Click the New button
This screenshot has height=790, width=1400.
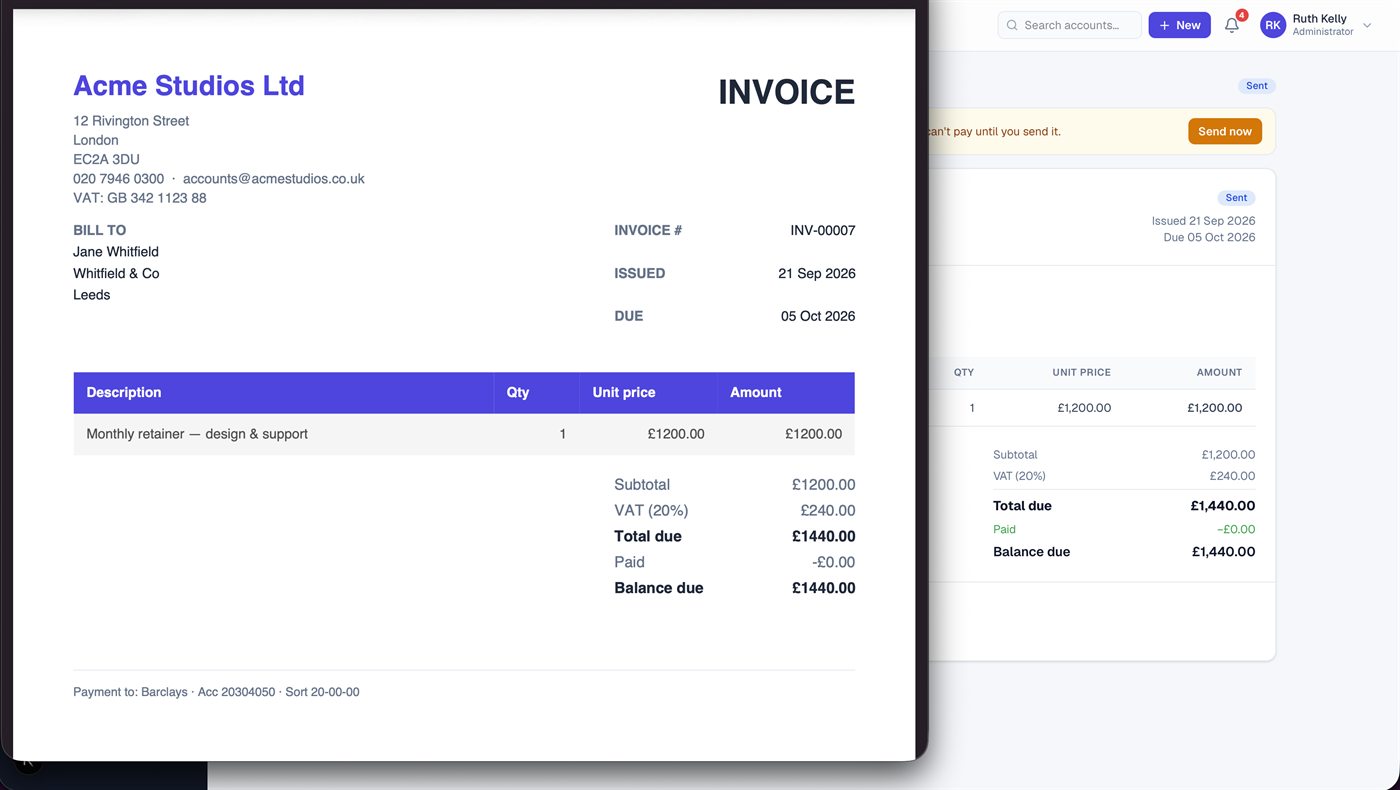(x=1179, y=25)
